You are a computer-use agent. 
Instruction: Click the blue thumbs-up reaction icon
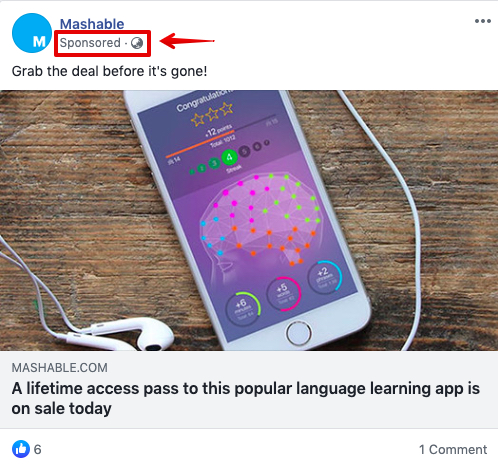click(21, 449)
